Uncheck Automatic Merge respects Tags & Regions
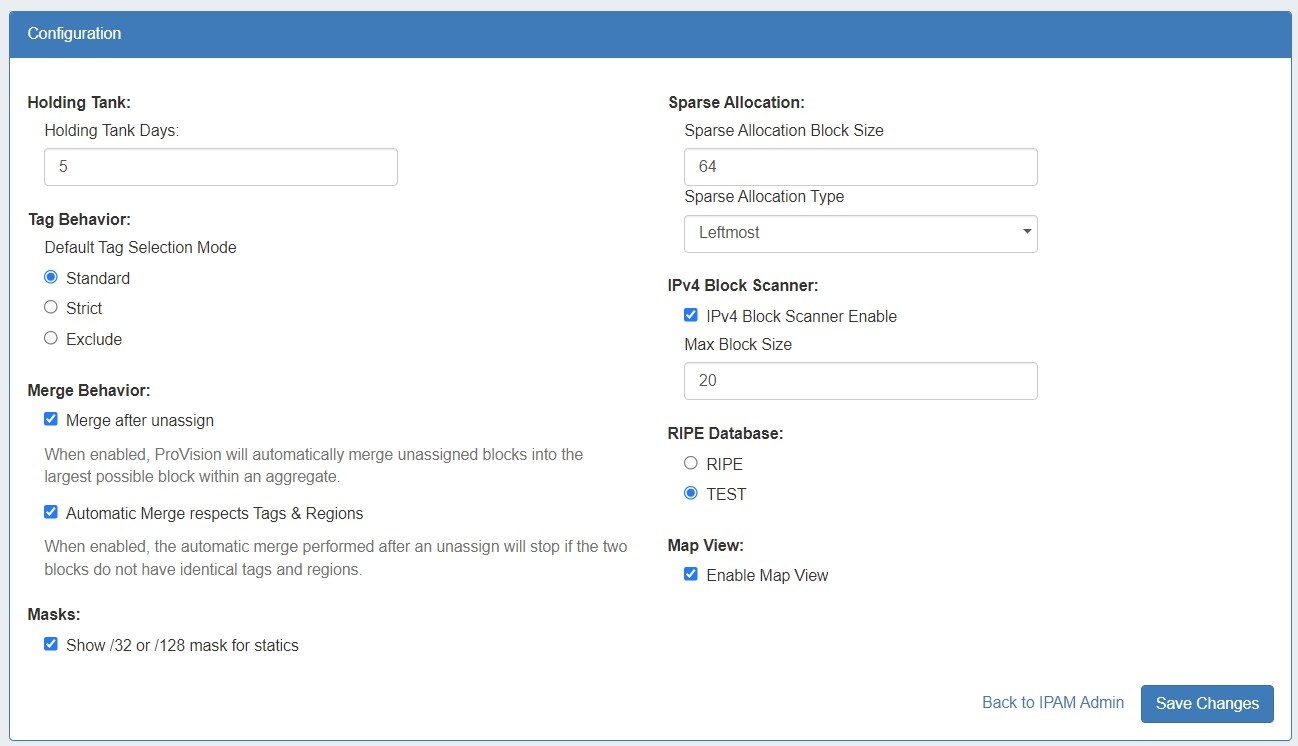The height and width of the screenshot is (746, 1298). tap(51, 513)
